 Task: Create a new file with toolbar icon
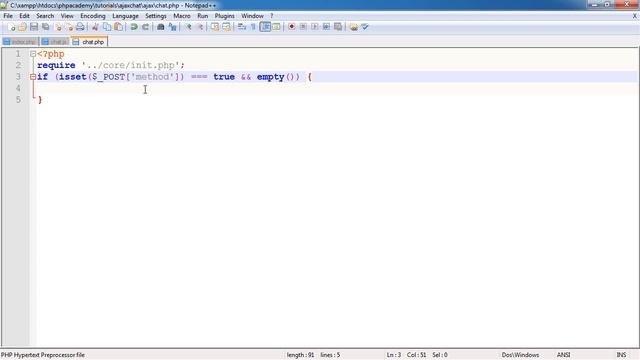tap(11, 27)
